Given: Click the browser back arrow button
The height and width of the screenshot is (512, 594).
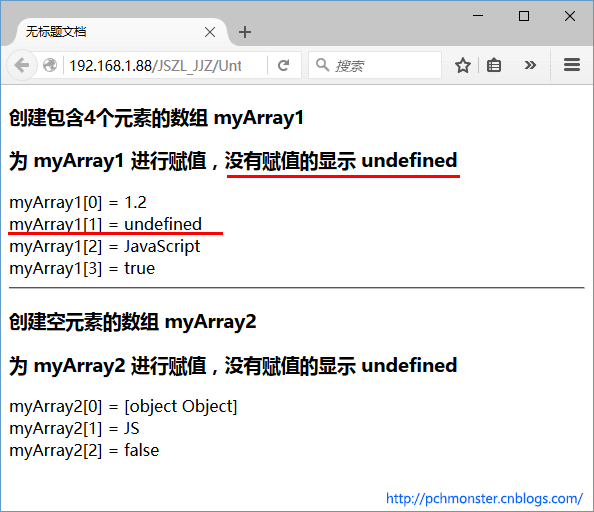Looking at the screenshot, I should click(22, 65).
